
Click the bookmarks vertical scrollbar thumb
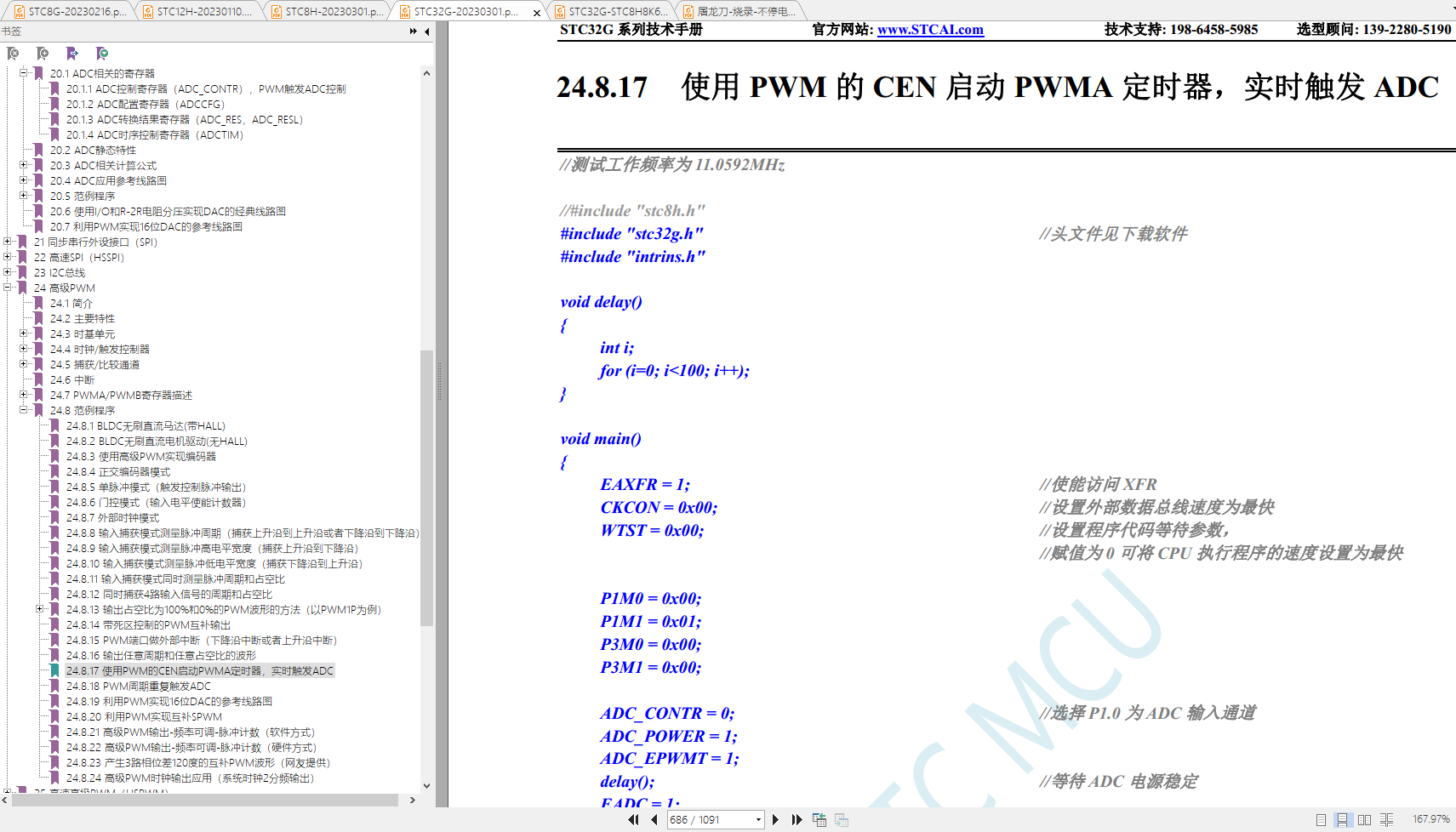point(426,487)
